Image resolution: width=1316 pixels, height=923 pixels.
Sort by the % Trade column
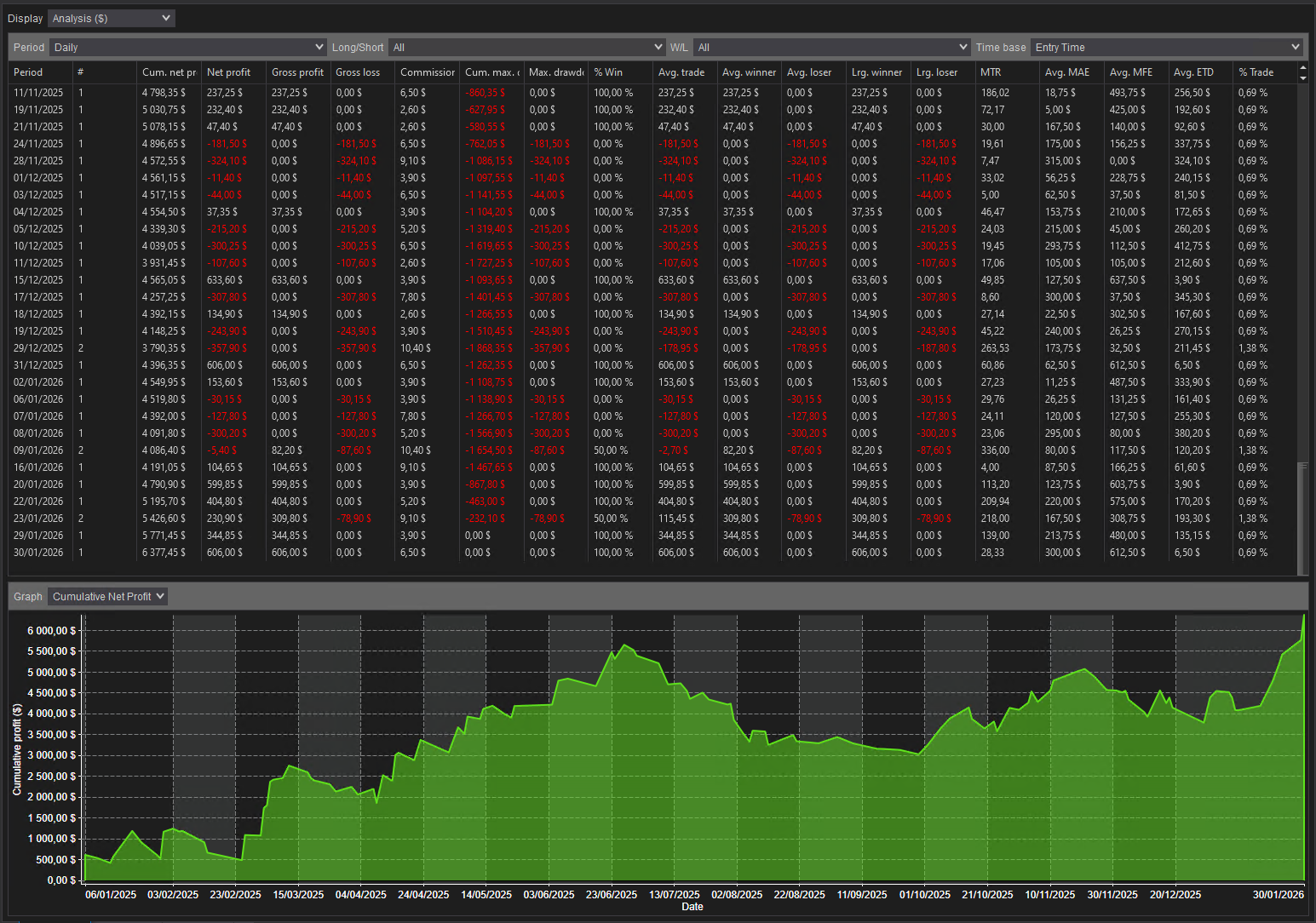point(1252,72)
